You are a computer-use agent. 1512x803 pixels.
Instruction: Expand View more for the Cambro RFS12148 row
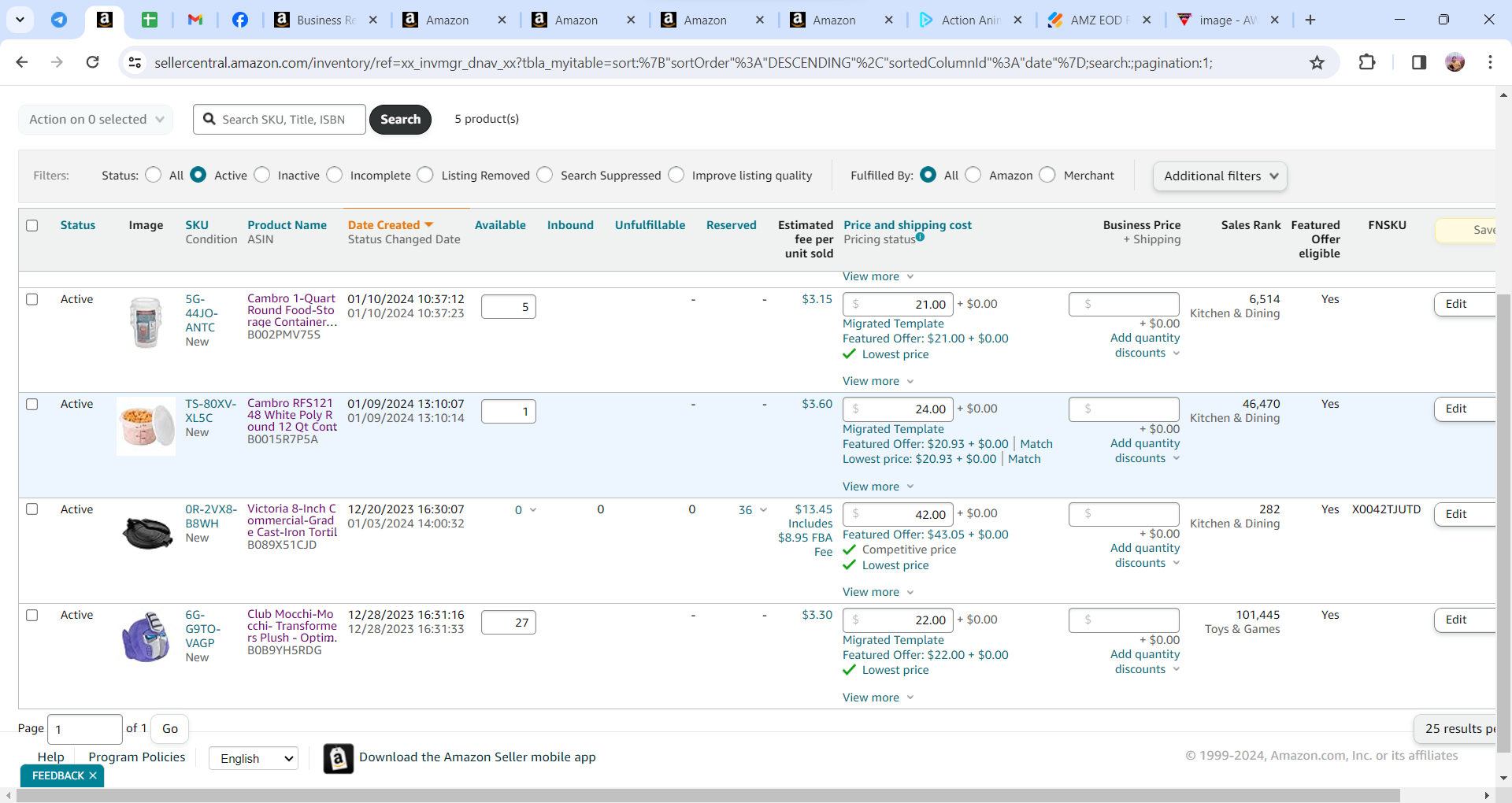[878, 487]
